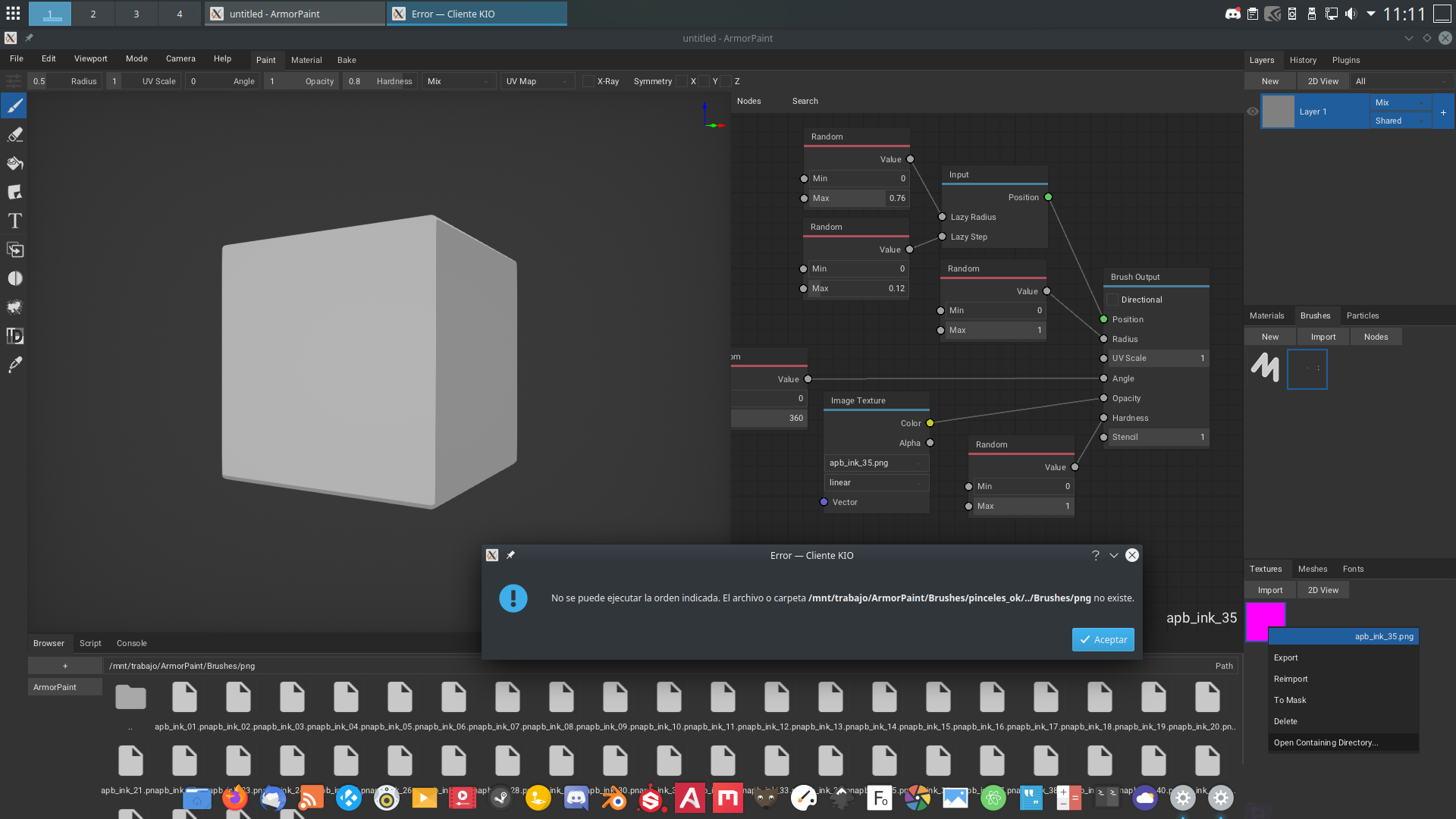
Task: Open the Camera menu
Action: pos(180,58)
